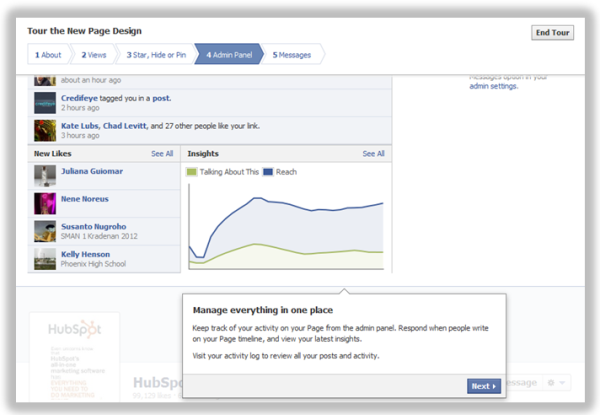Click the Kate Lubs notification avatar
The width and height of the screenshot is (600, 415).
point(44,129)
